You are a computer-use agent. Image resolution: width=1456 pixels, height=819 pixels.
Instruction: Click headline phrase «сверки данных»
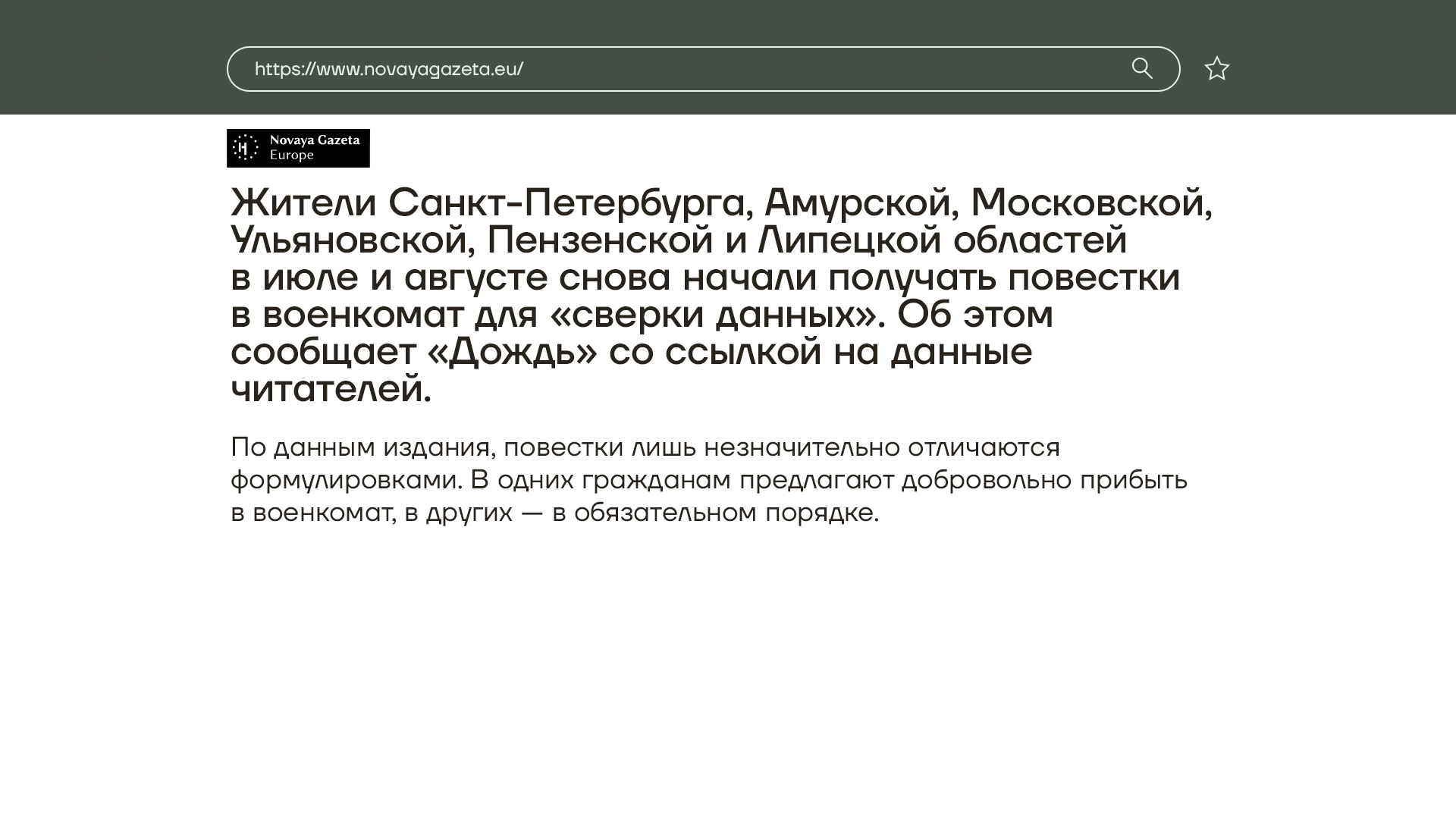point(712,315)
